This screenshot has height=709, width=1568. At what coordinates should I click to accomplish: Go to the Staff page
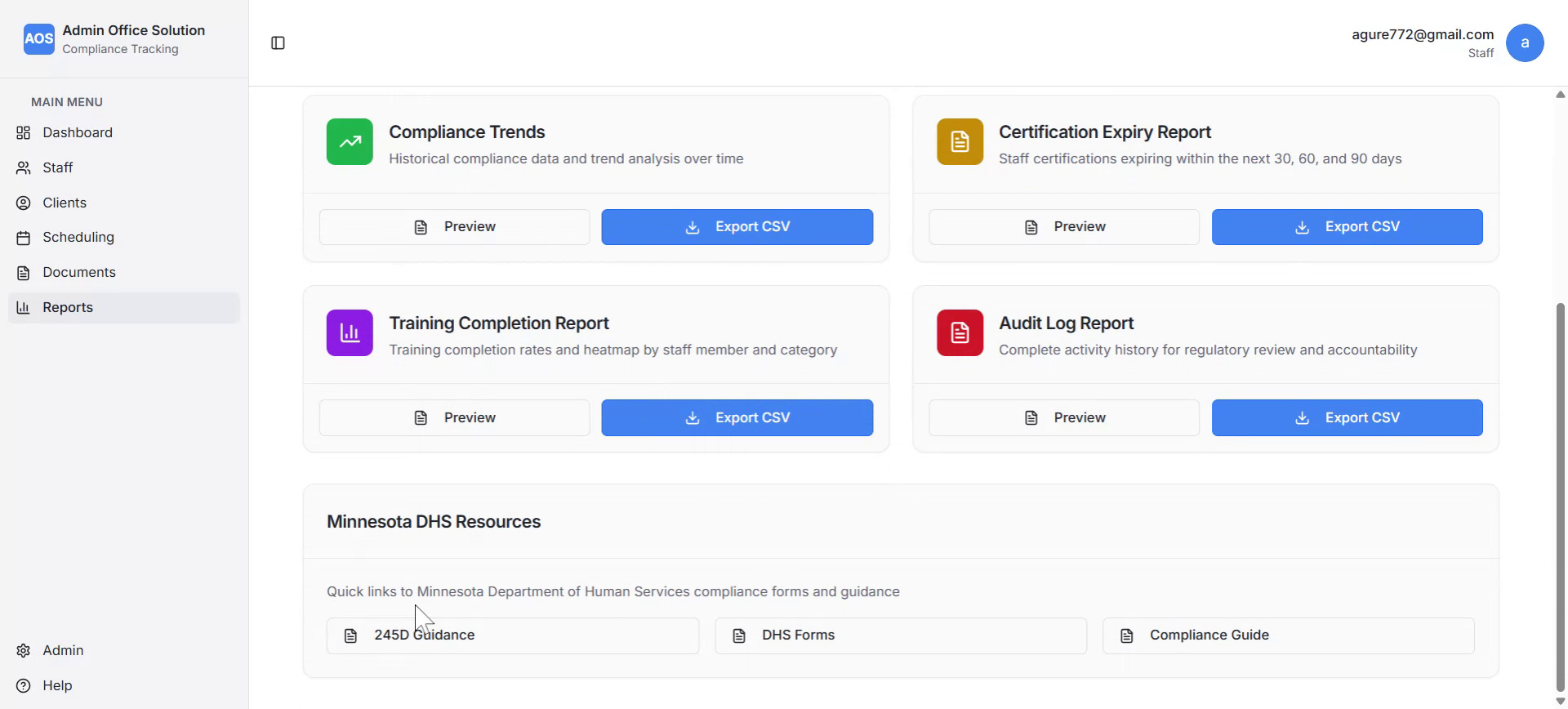pyautogui.click(x=57, y=167)
